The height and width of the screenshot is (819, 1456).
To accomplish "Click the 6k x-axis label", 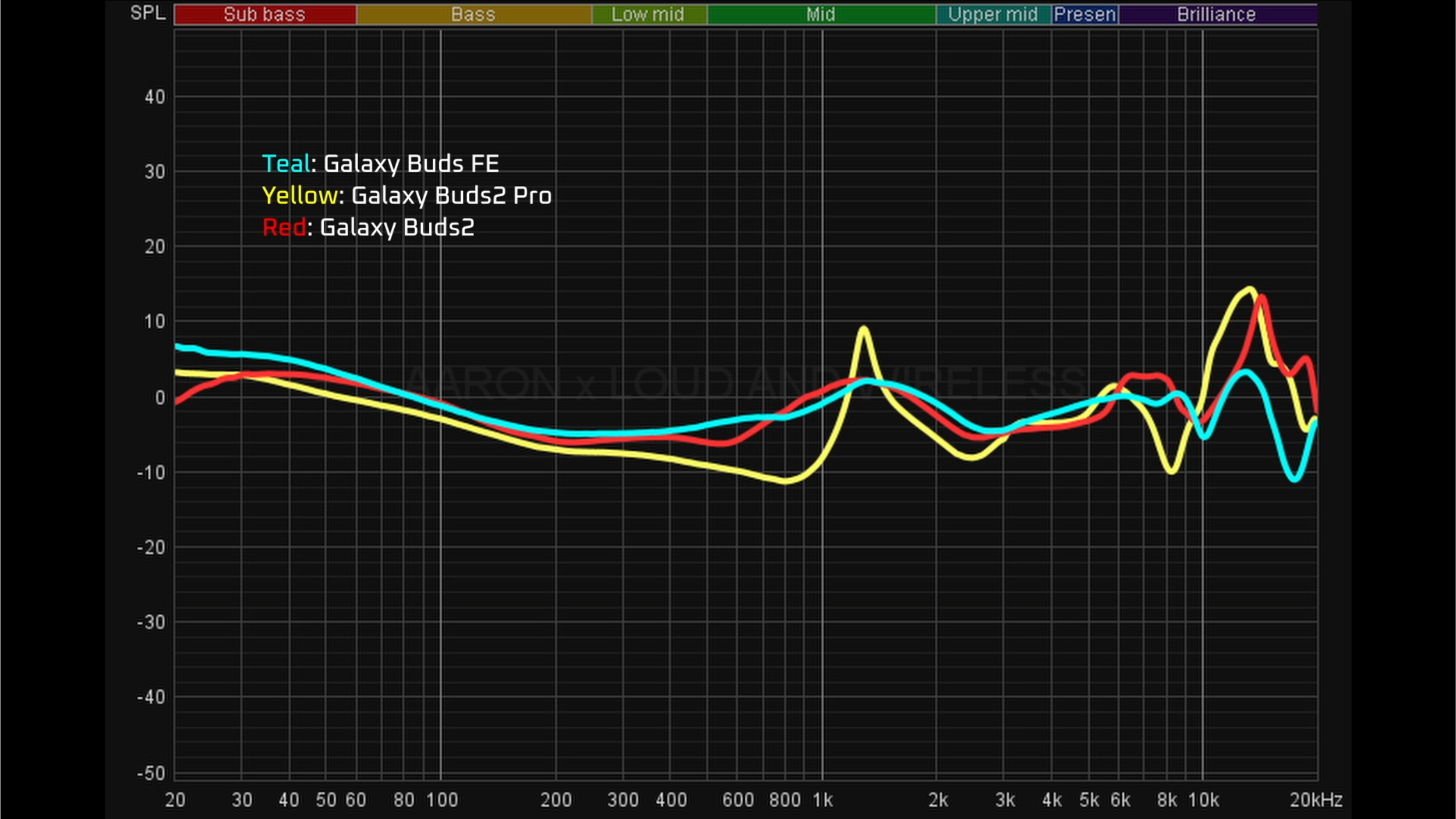I will (x=1121, y=800).
